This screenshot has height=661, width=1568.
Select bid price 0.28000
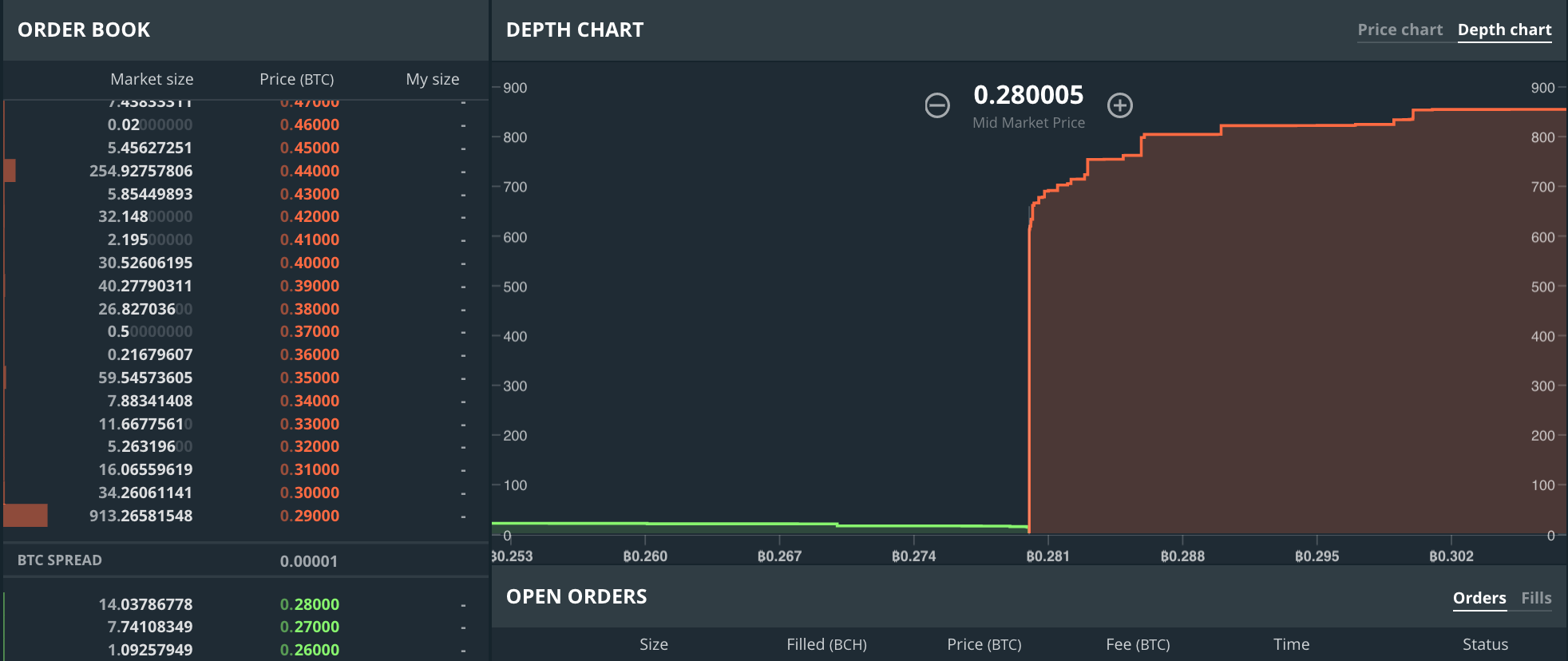coord(310,604)
